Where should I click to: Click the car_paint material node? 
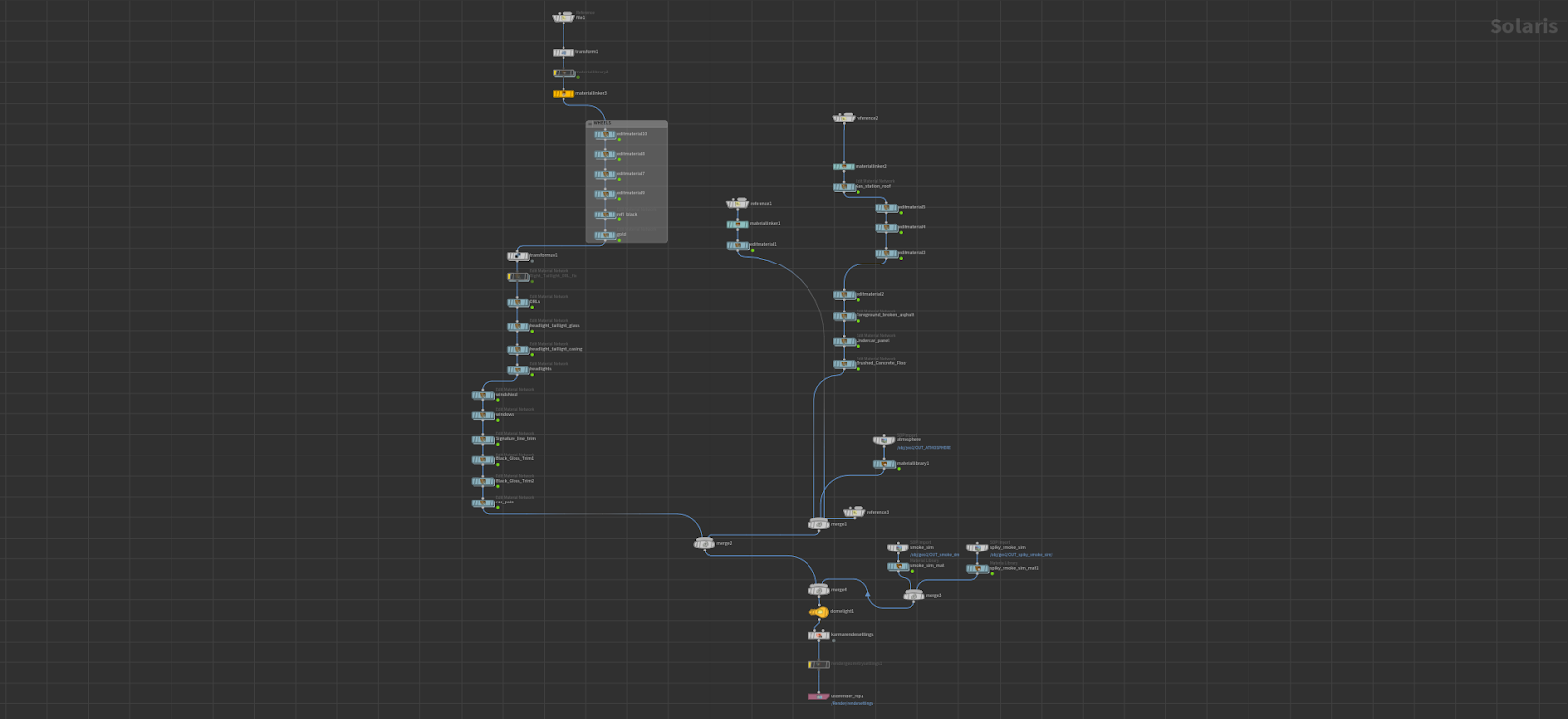483,503
